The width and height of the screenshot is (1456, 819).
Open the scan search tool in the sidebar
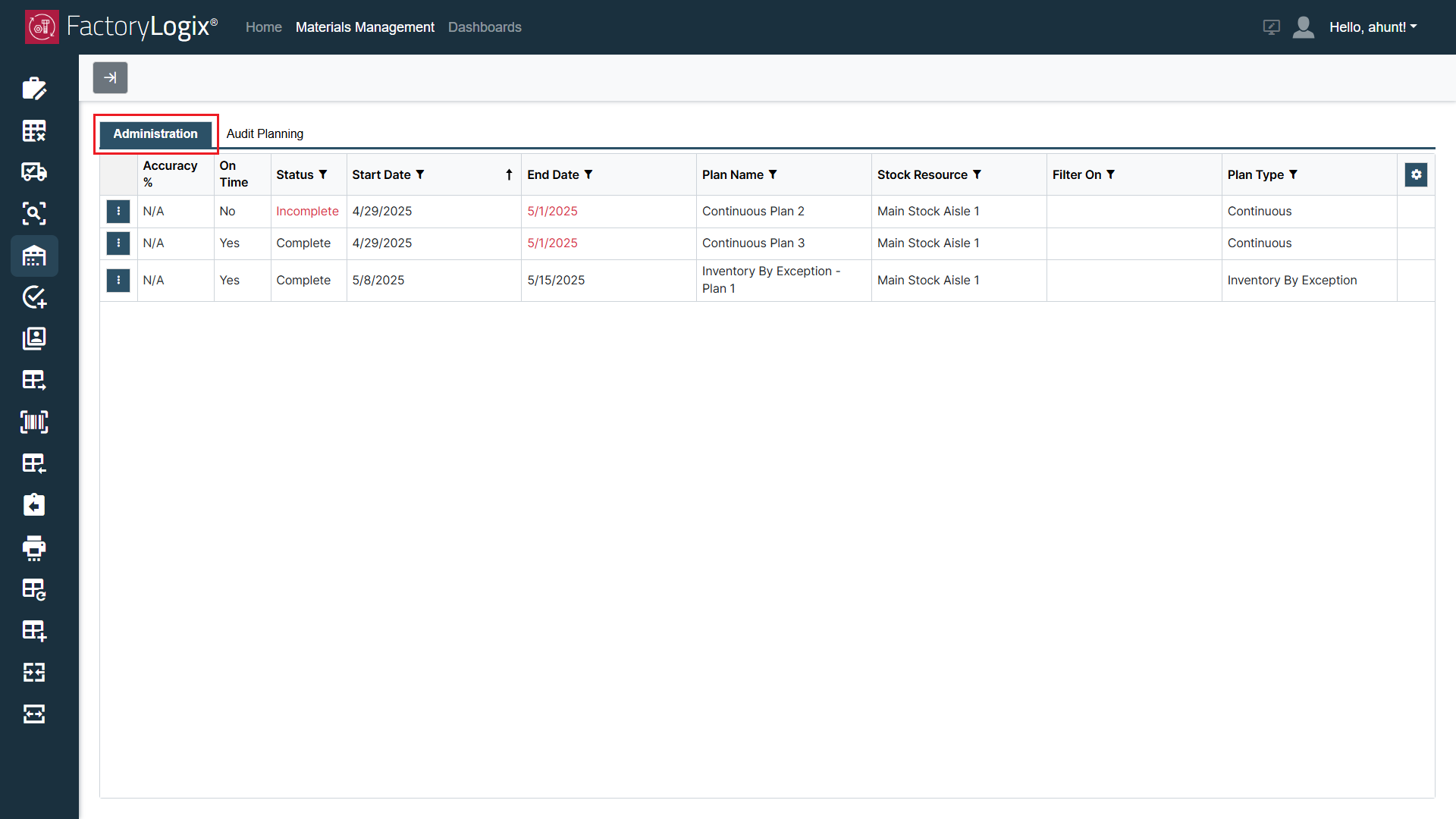click(x=34, y=213)
